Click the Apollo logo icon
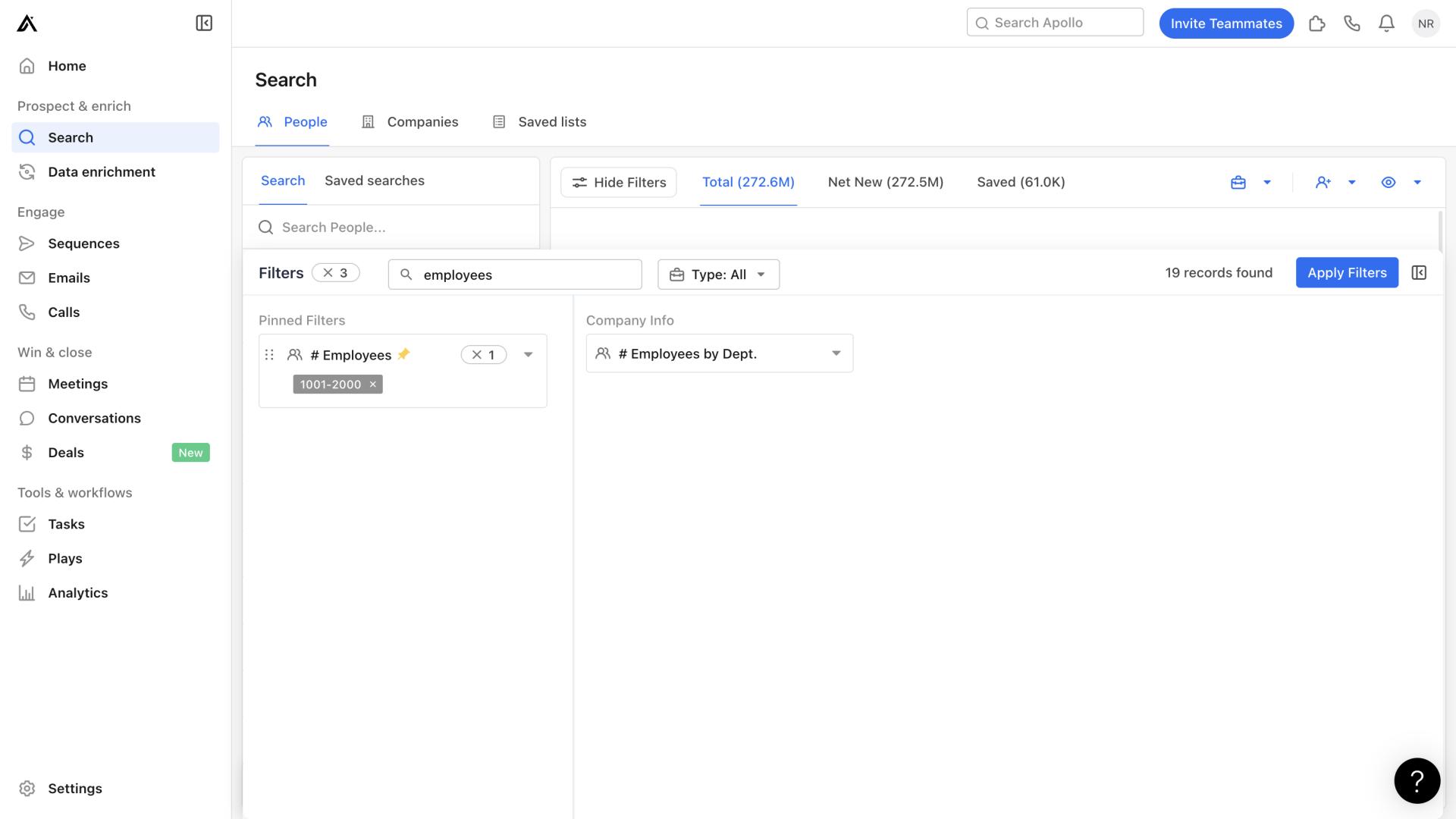Viewport: 1456px width, 819px height. (x=27, y=24)
